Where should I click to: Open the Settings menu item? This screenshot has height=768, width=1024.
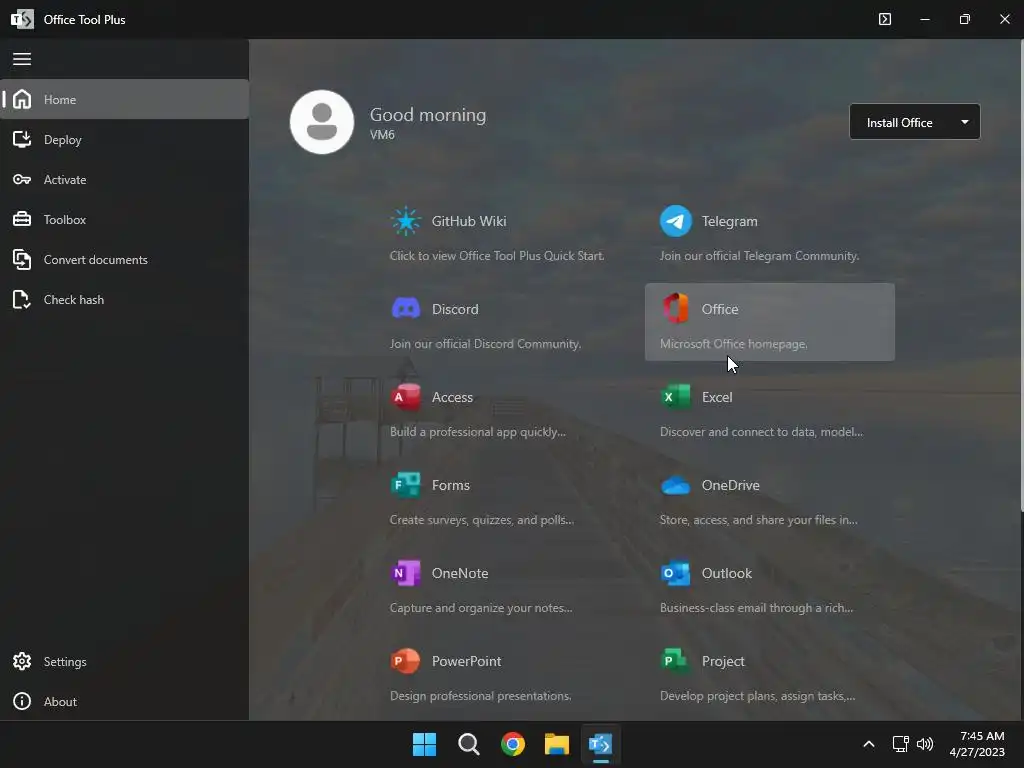point(124,662)
